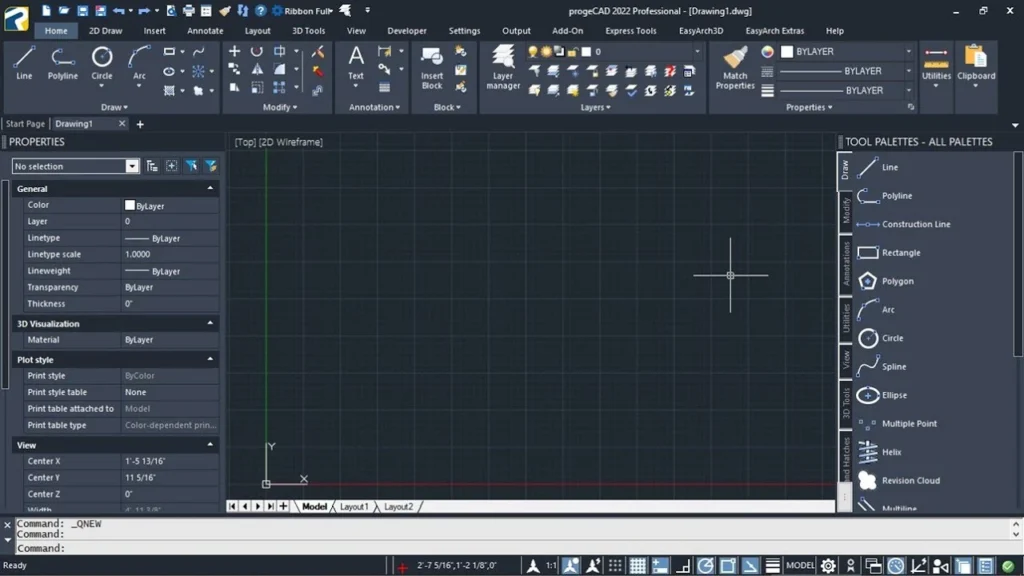The height and width of the screenshot is (576, 1024).
Task: Collapse the Plot style section
Action: click(210, 359)
